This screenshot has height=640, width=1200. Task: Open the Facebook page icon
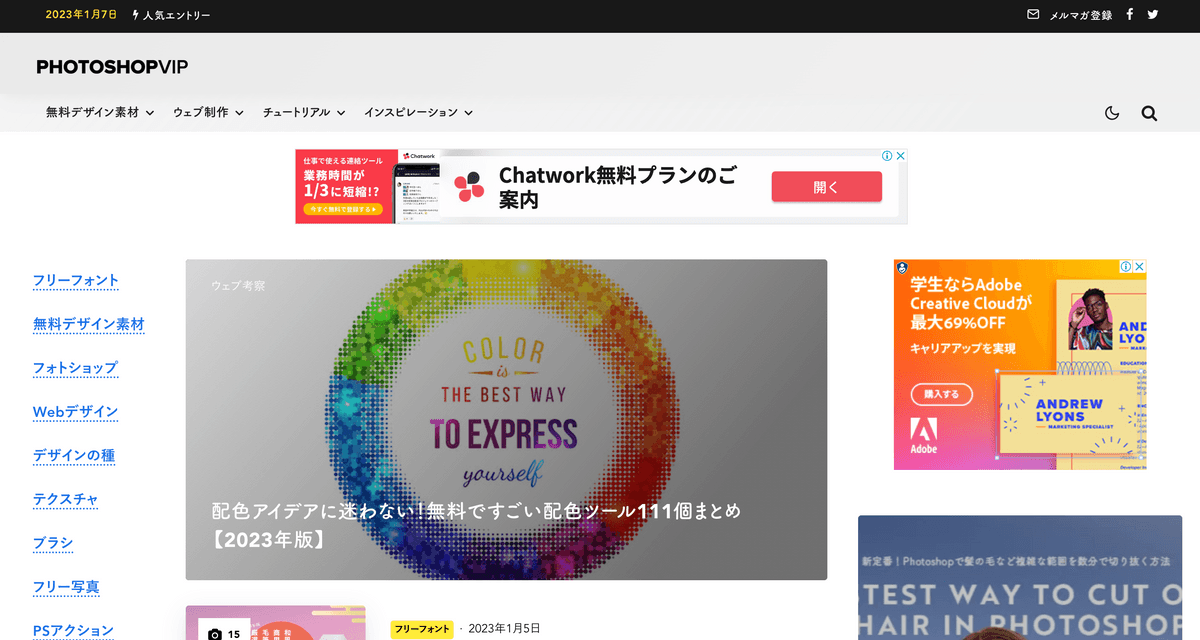click(x=1130, y=15)
